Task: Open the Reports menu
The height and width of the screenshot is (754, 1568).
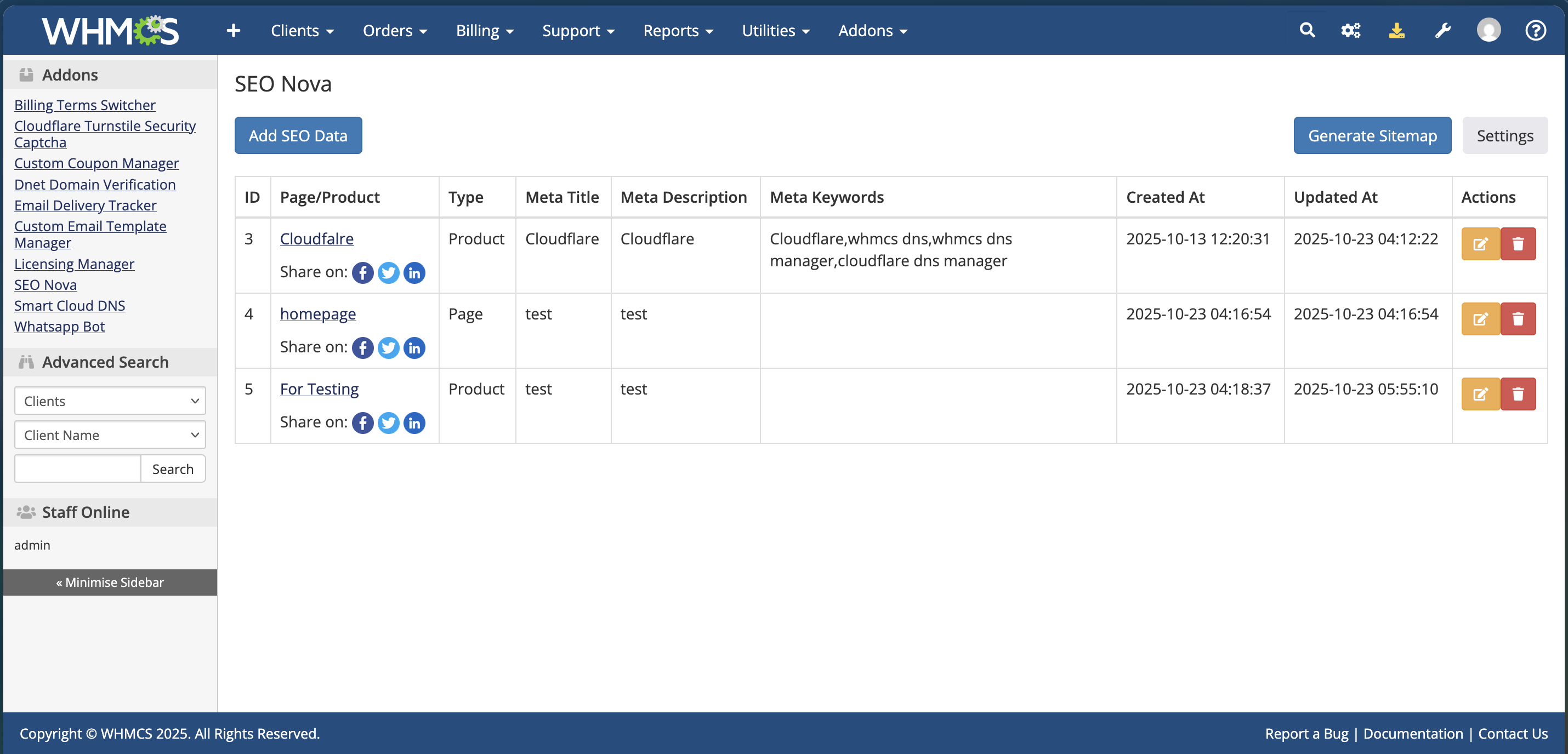Action: coord(678,31)
